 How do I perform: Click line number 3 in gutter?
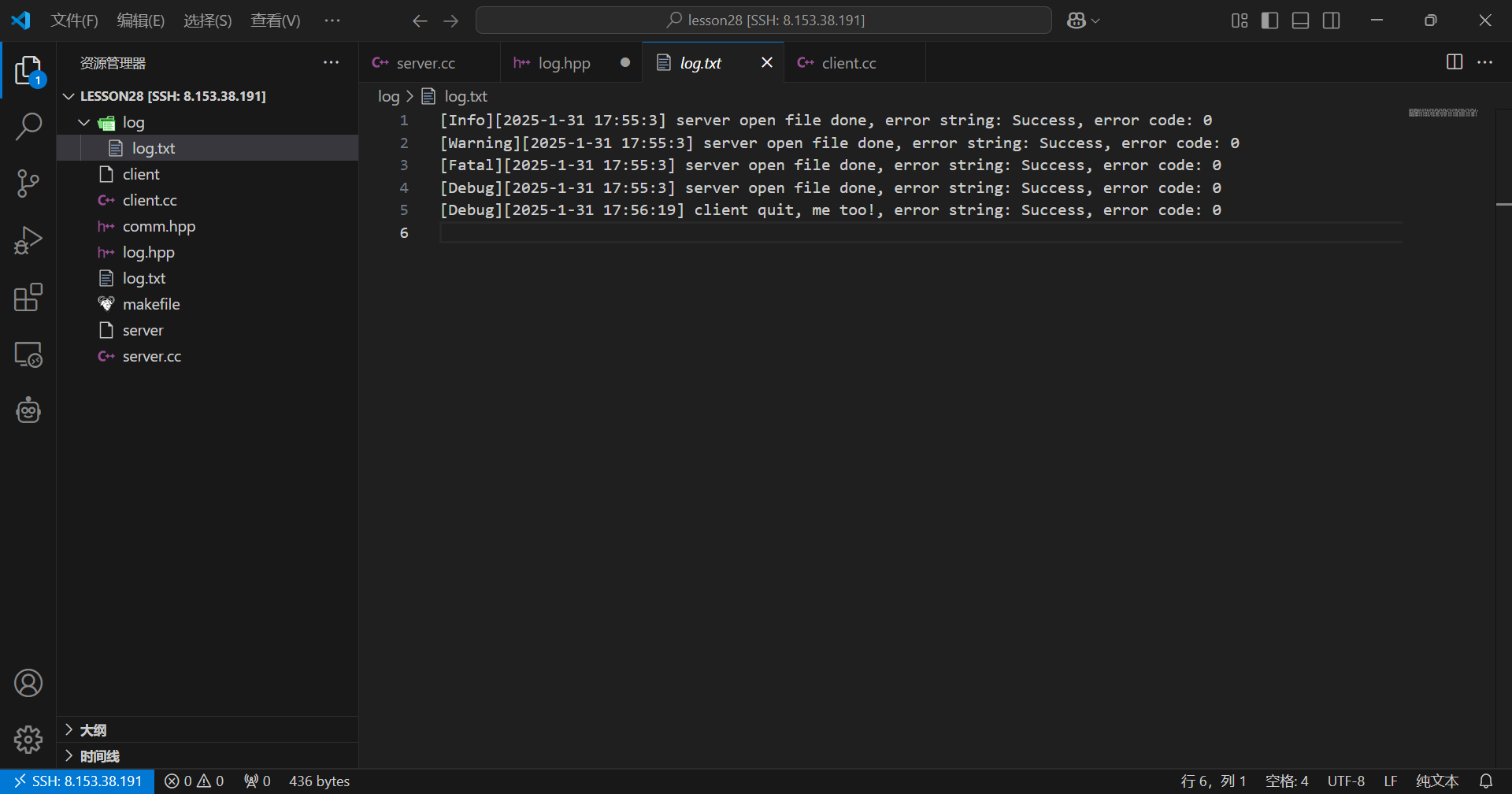click(x=404, y=165)
